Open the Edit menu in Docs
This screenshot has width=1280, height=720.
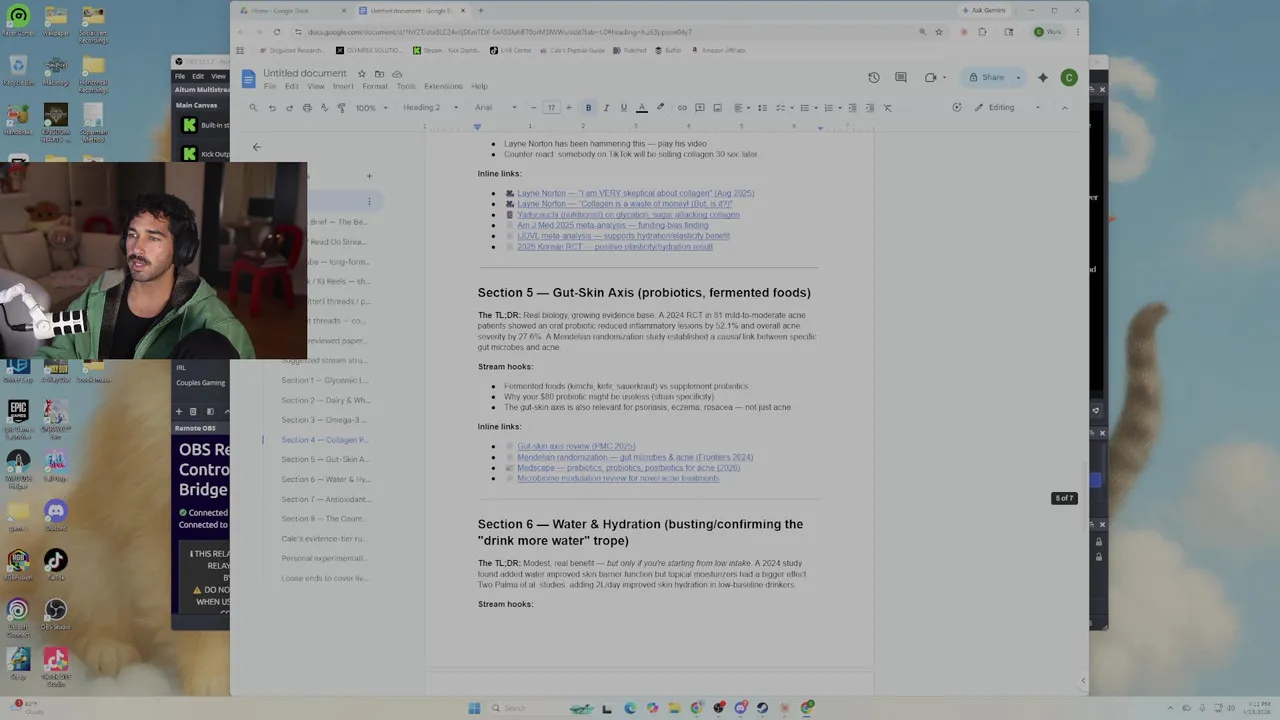291,87
